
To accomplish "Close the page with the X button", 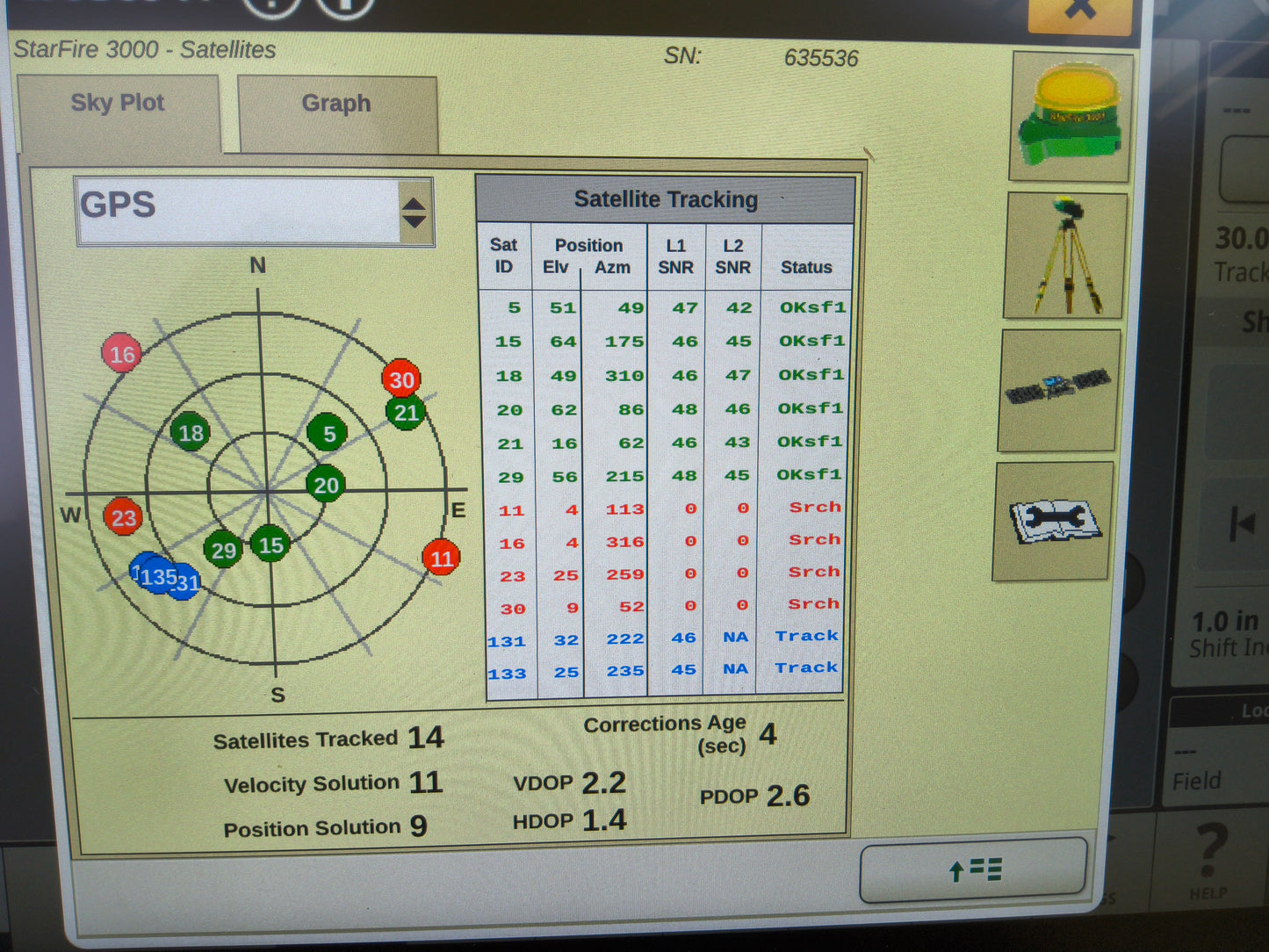I will (1078, 11).
